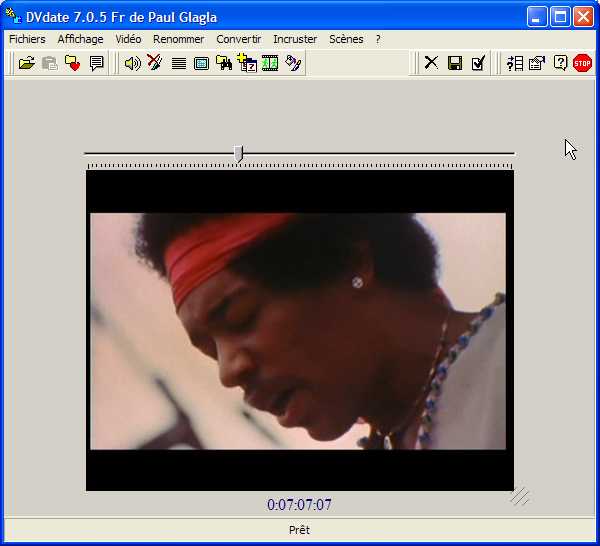The height and width of the screenshot is (546, 600).
Task: Open the Affichage menu
Action: [x=80, y=39]
